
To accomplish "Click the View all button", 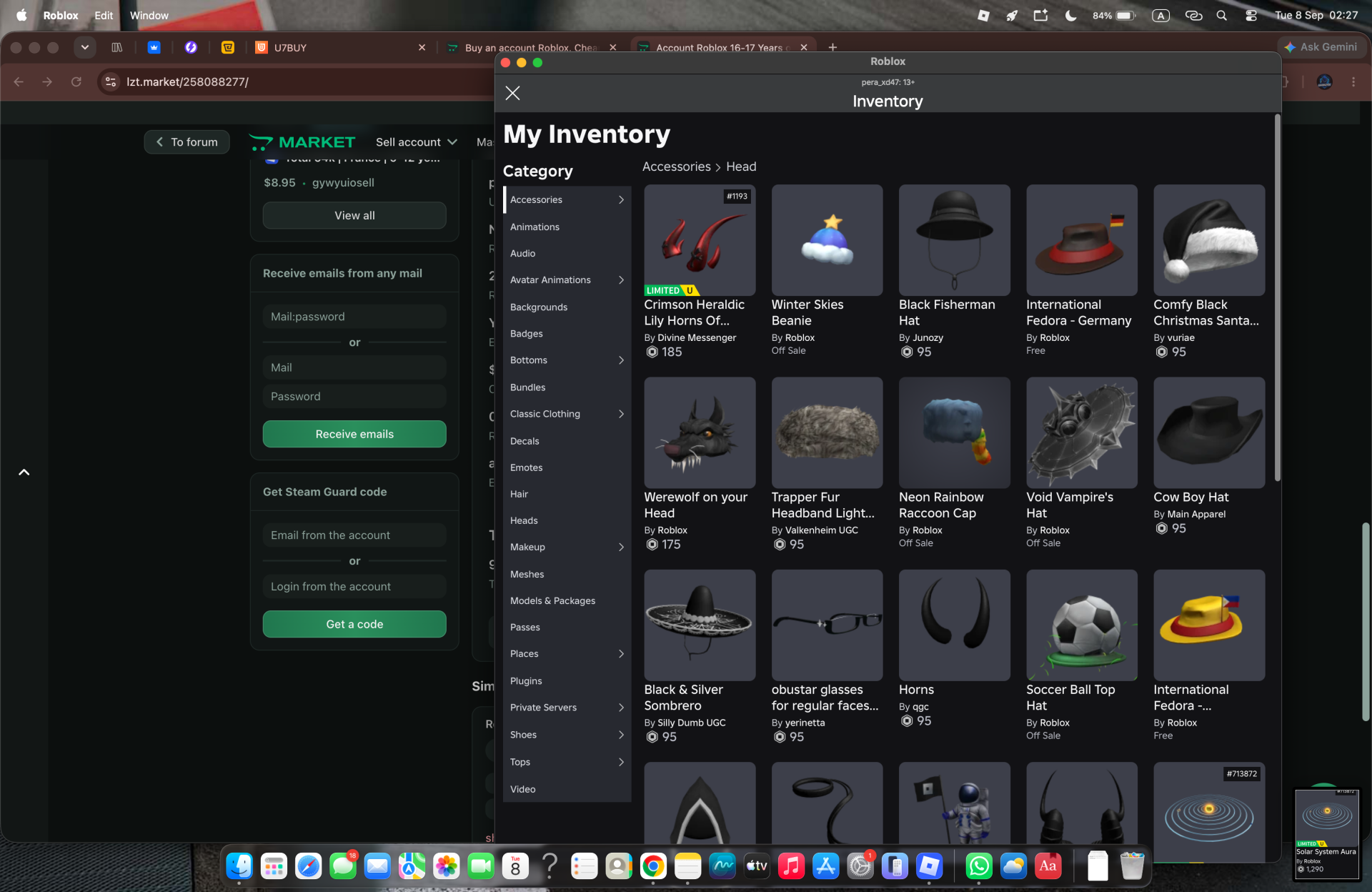I will click(354, 215).
